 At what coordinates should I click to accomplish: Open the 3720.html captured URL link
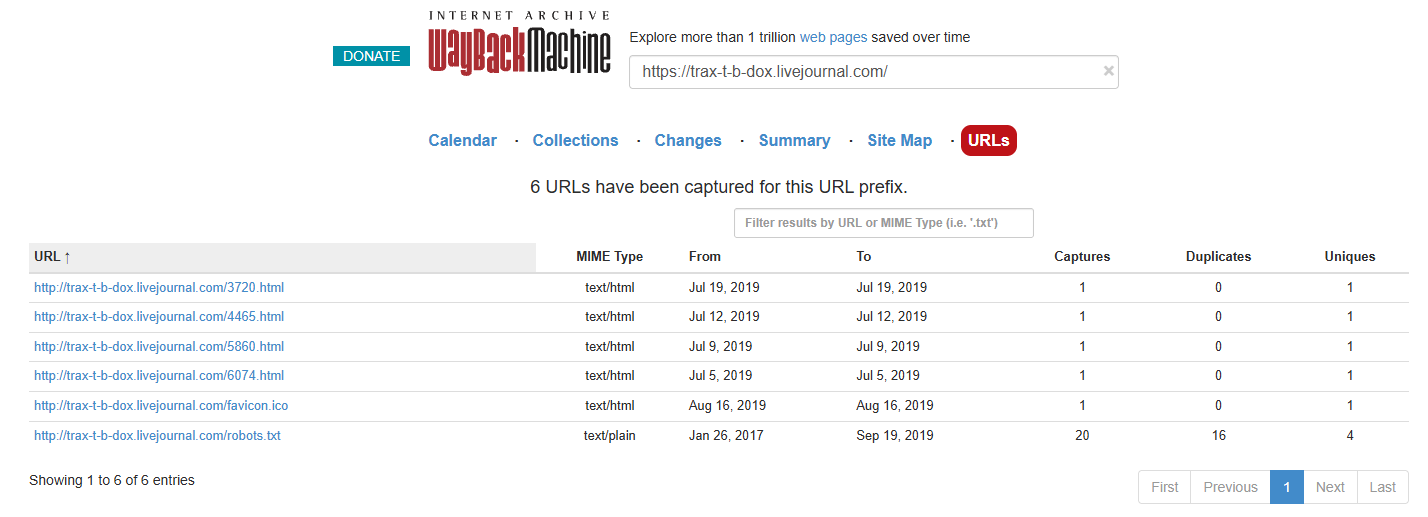point(159,288)
